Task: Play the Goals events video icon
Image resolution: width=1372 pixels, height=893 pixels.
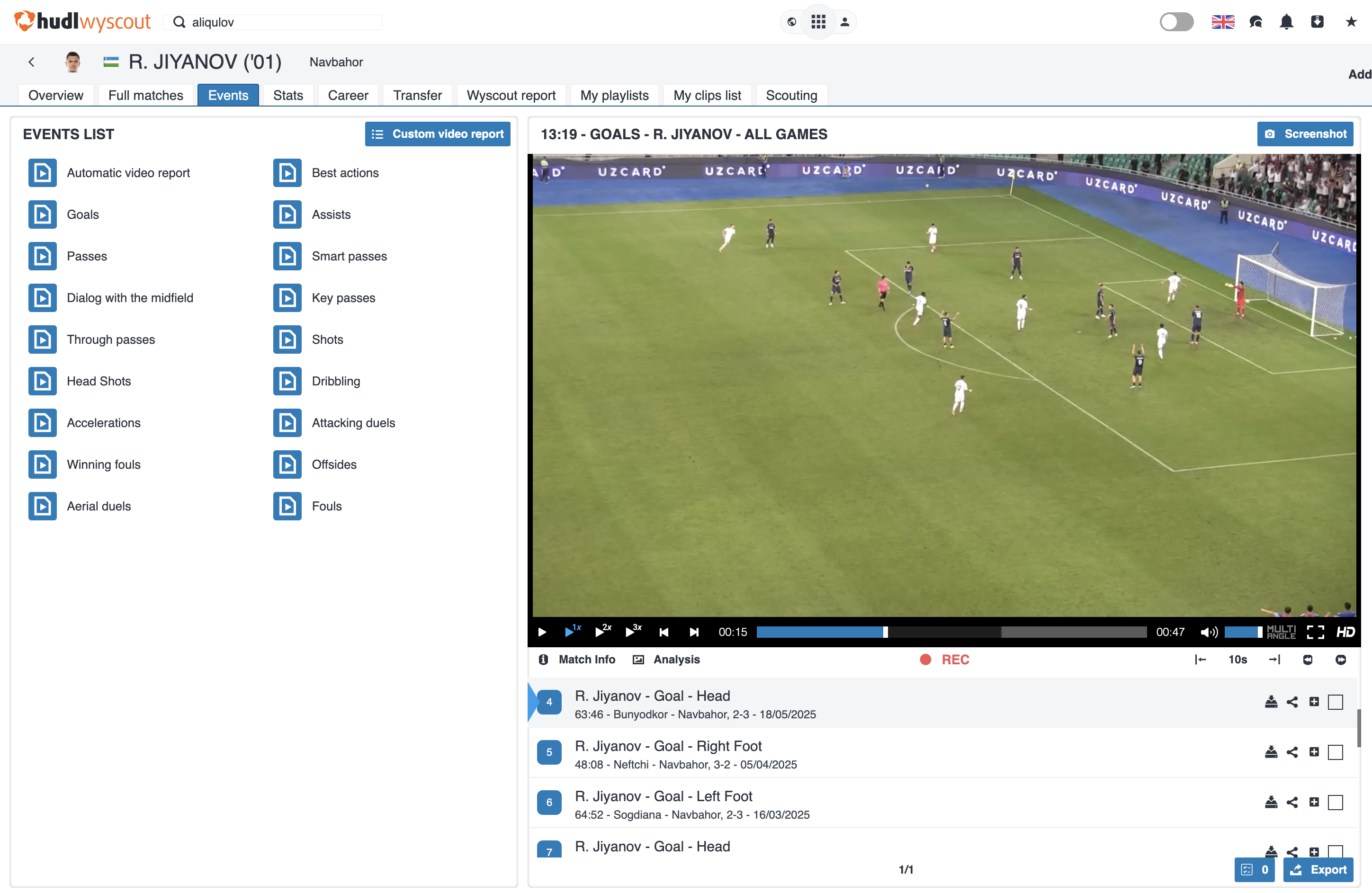Action: pyautogui.click(x=42, y=214)
